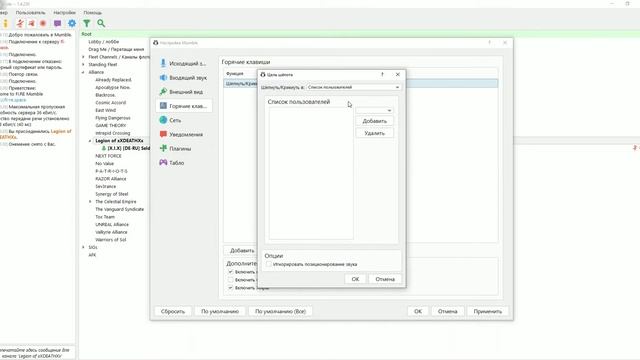Select the Горячие клавиши settings section
This screenshot has height=360, width=640.
(x=183, y=106)
